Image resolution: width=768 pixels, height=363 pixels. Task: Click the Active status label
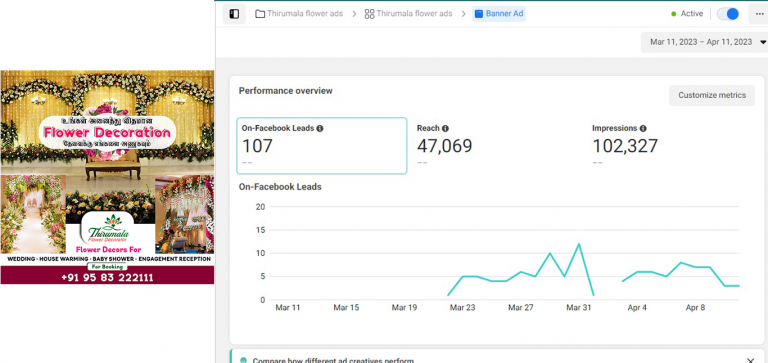point(692,14)
